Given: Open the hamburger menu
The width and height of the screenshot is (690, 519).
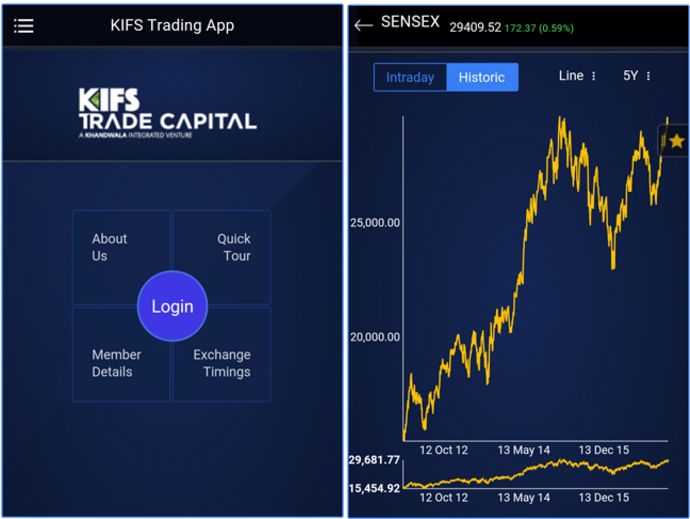Looking at the screenshot, I should [x=24, y=26].
